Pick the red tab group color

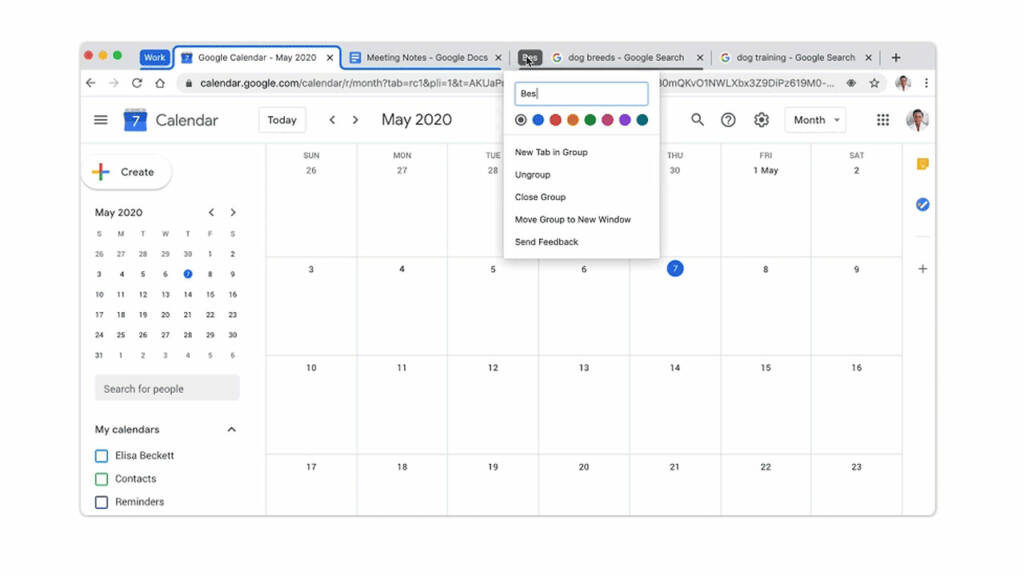[555, 120]
